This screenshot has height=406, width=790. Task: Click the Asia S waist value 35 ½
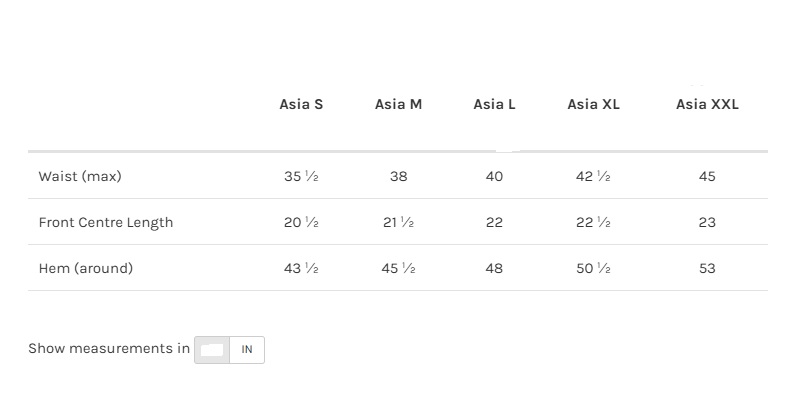click(x=301, y=176)
